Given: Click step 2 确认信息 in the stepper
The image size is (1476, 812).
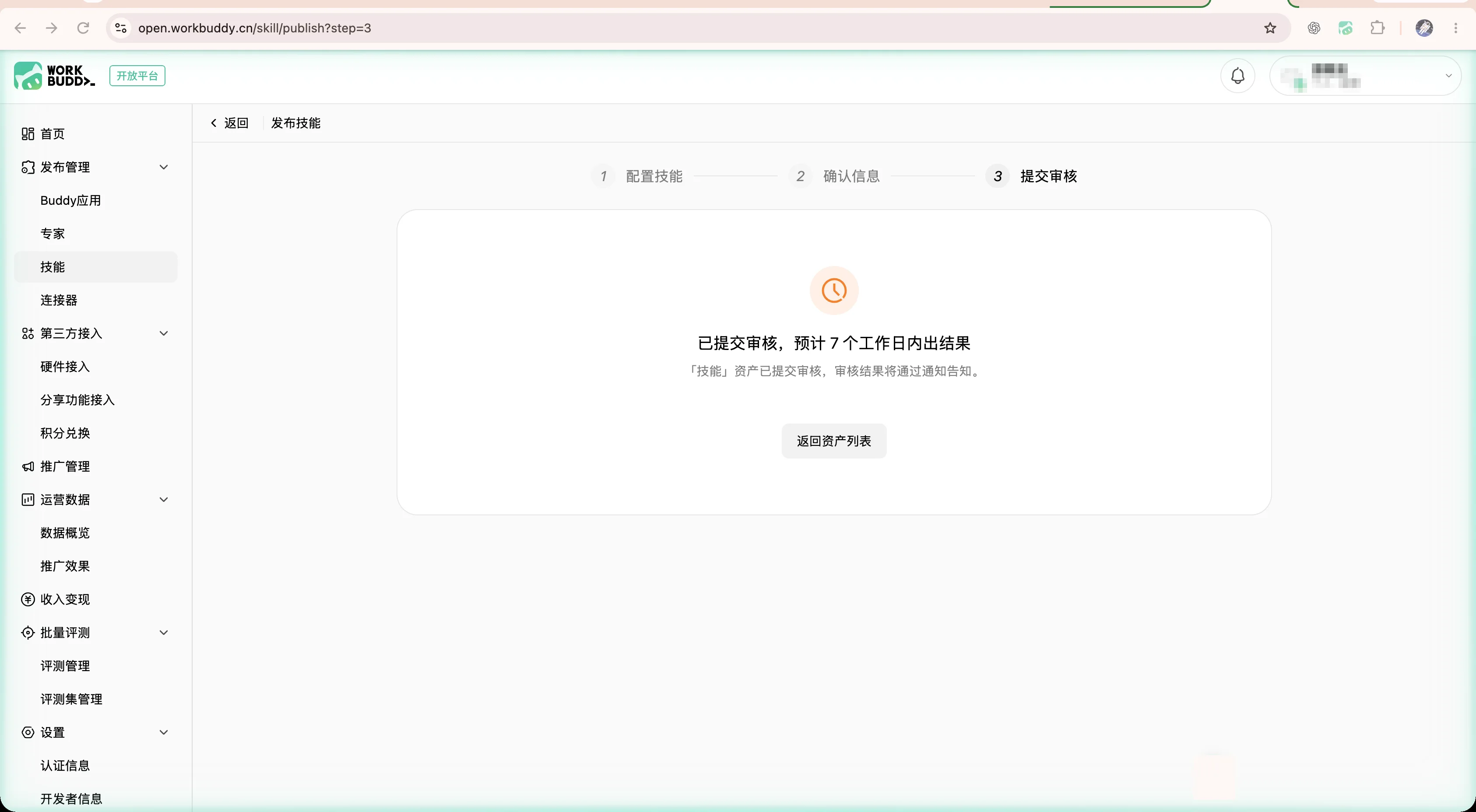Looking at the screenshot, I should point(834,176).
